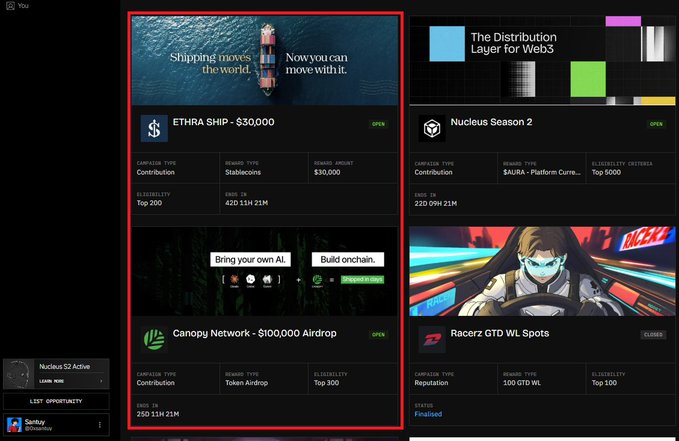Click the CLOSED badge on Racerz
This screenshot has height=441, width=679.
tap(653, 334)
